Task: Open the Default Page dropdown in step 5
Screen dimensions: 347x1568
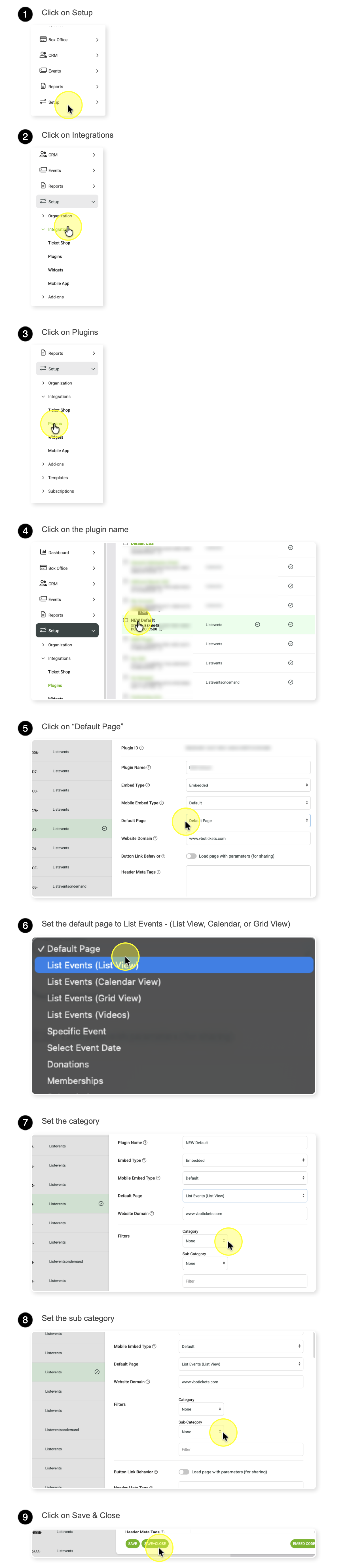Action: point(248,821)
